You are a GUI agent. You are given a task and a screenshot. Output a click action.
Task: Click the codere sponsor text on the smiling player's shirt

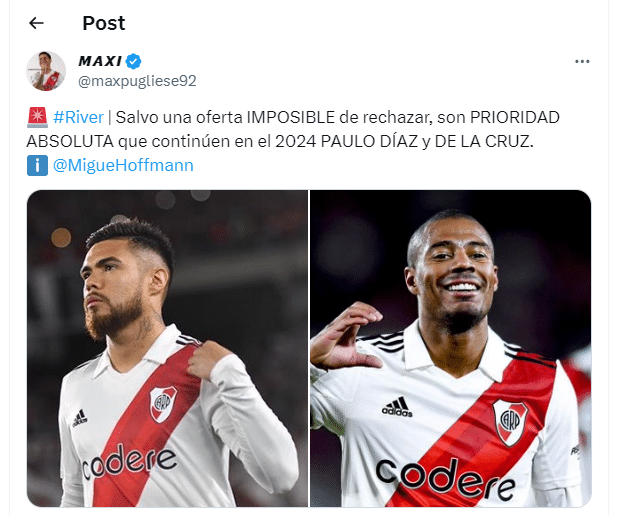point(445,480)
